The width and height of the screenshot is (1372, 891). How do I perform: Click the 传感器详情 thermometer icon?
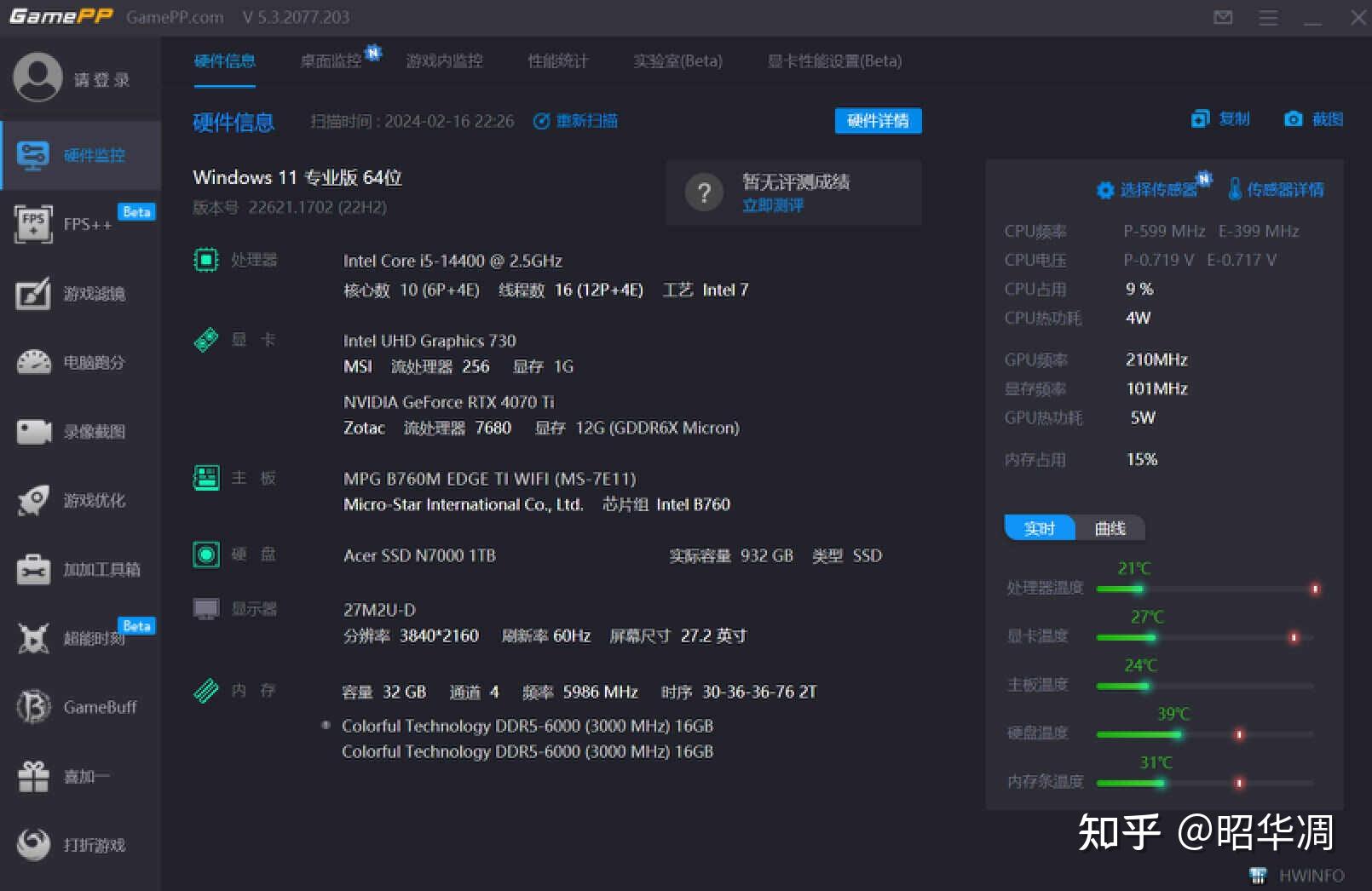point(1235,189)
